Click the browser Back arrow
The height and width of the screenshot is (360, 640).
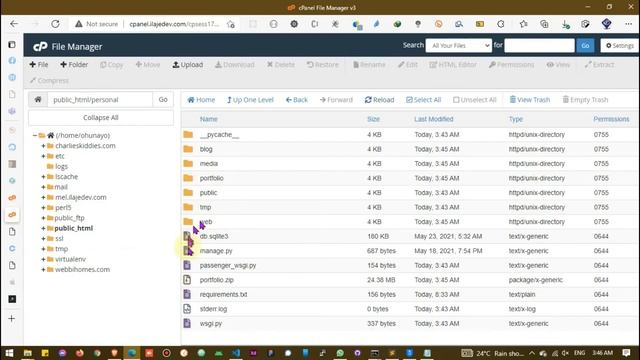[14, 24]
